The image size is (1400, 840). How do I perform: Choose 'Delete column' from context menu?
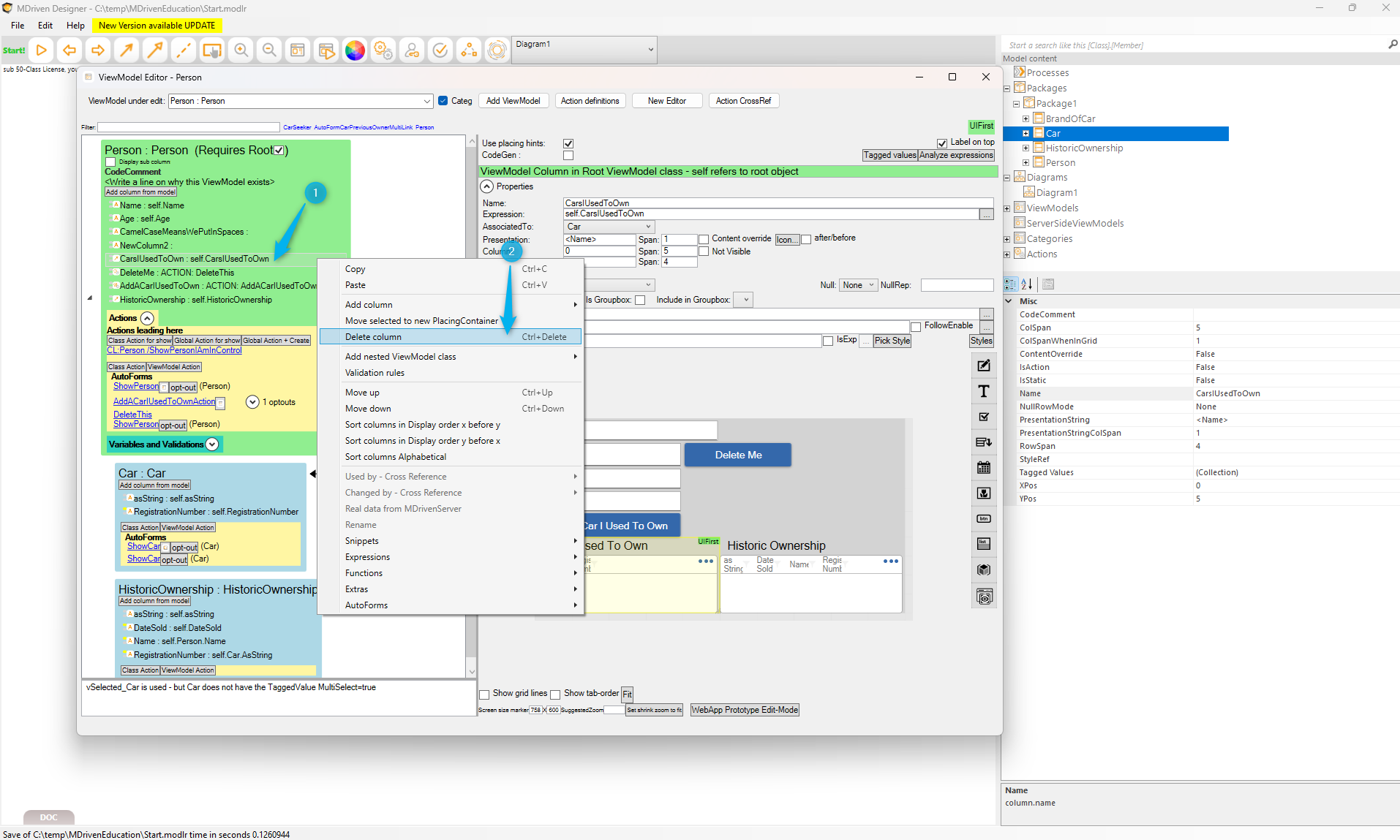(x=373, y=337)
